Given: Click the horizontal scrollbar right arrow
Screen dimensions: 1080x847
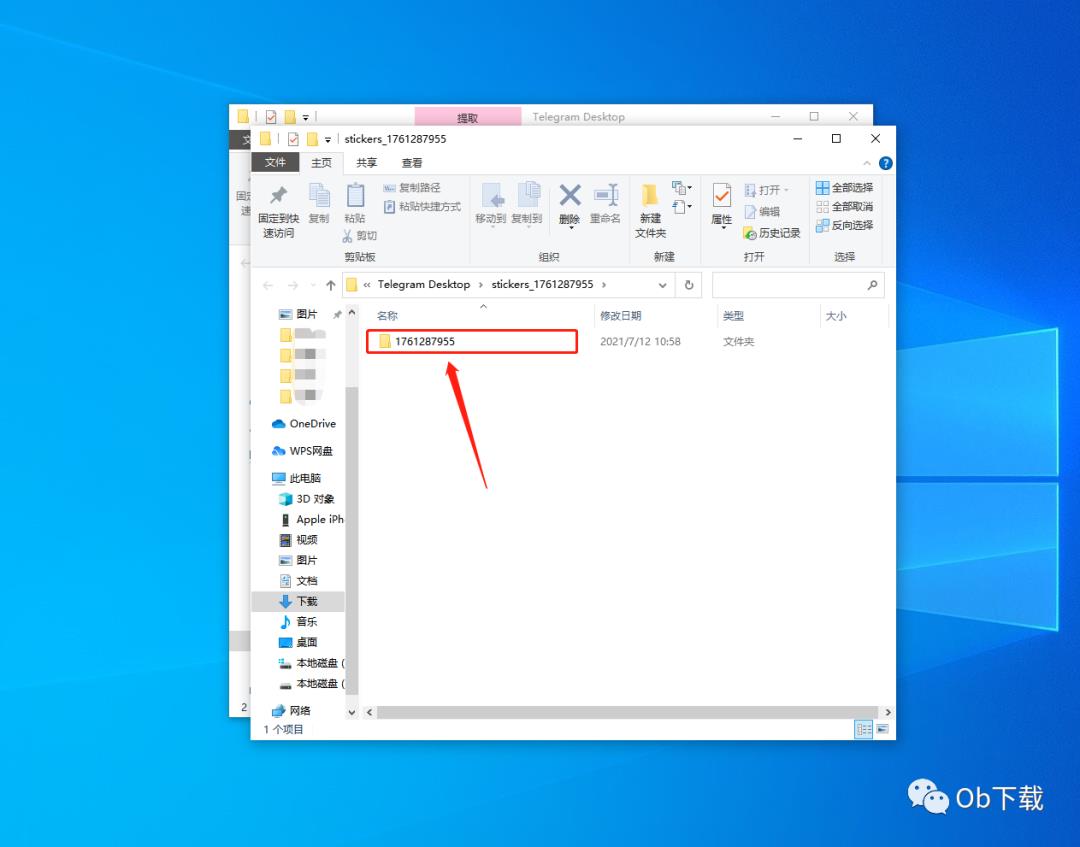Looking at the screenshot, I should (888, 712).
